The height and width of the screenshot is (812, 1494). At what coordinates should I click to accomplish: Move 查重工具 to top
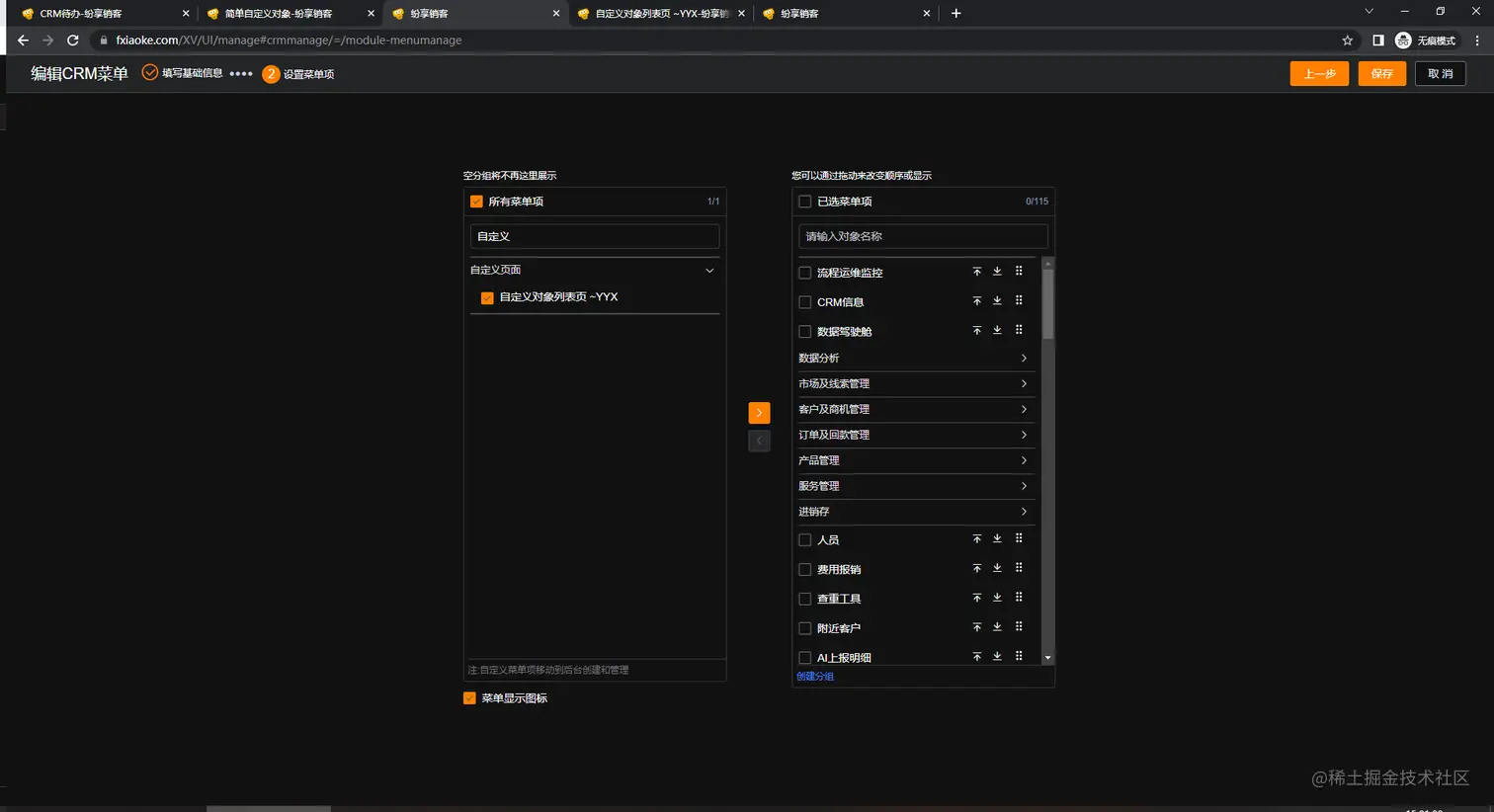click(976, 599)
